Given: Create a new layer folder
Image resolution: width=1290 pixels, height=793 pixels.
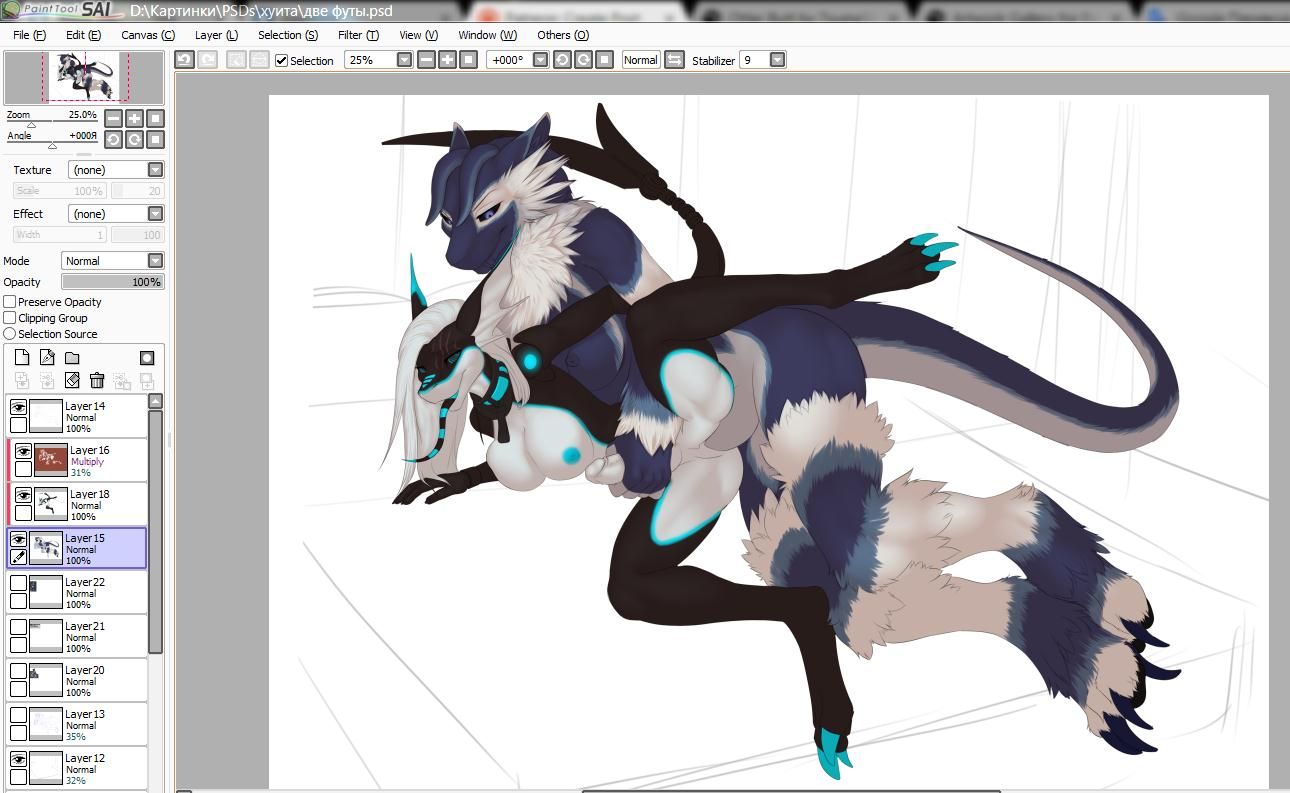Looking at the screenshot, I should (72, 358).
